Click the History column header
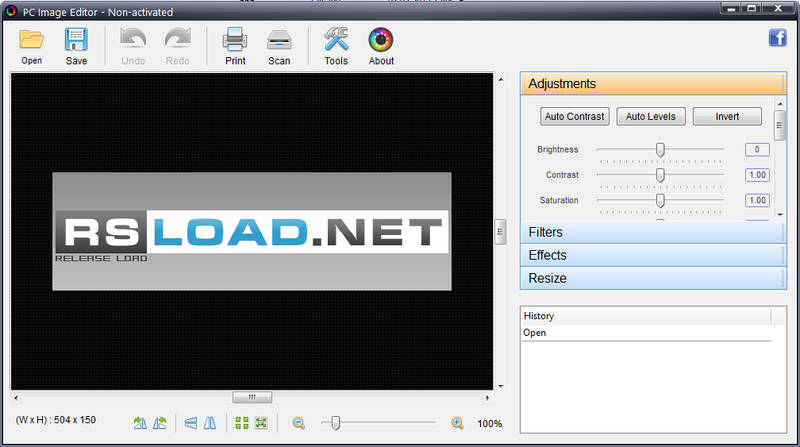 pyautogui.click(x=646, y=316)
